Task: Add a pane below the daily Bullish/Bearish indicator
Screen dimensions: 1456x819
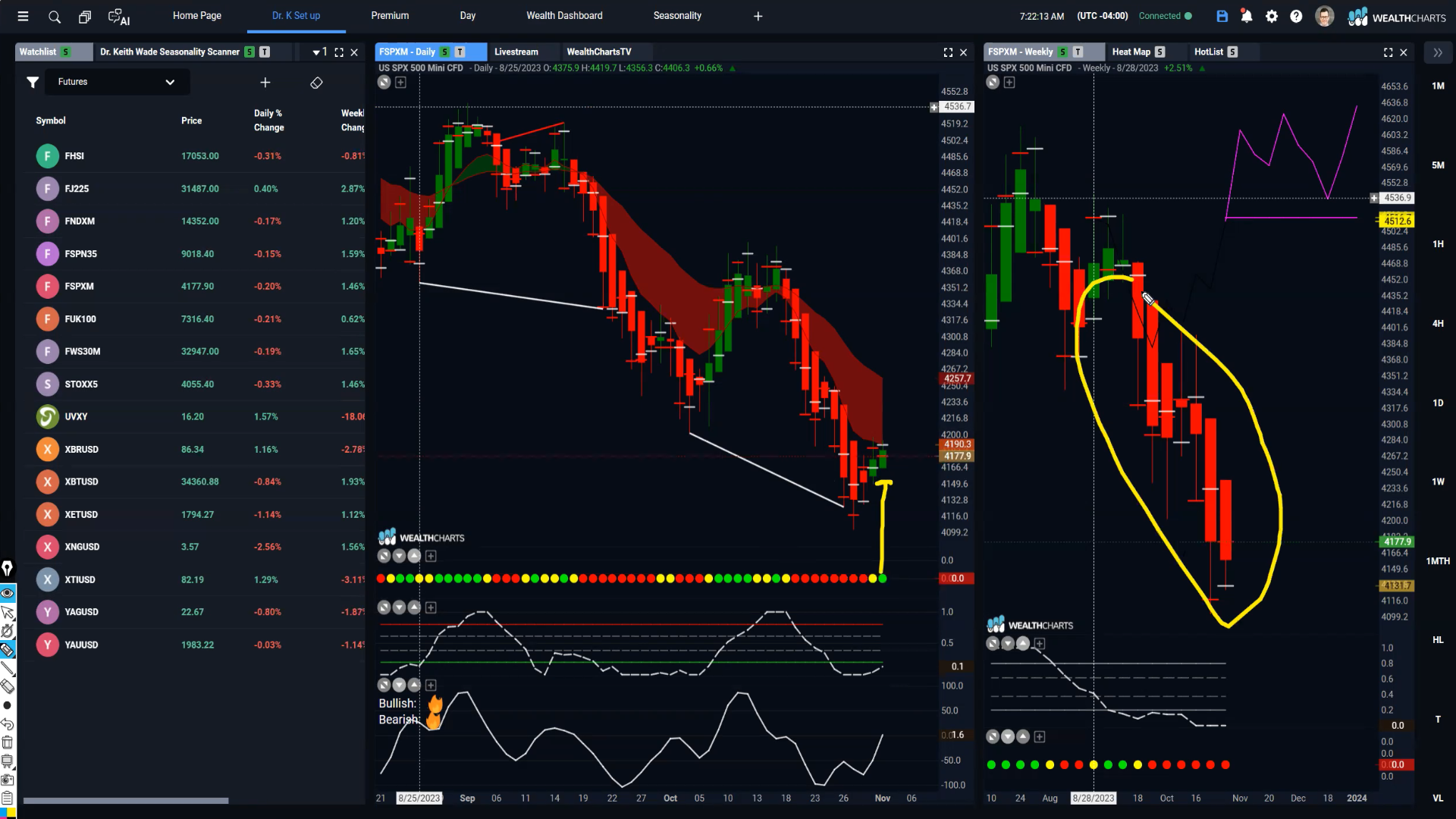Action: (x=431, y=685)
